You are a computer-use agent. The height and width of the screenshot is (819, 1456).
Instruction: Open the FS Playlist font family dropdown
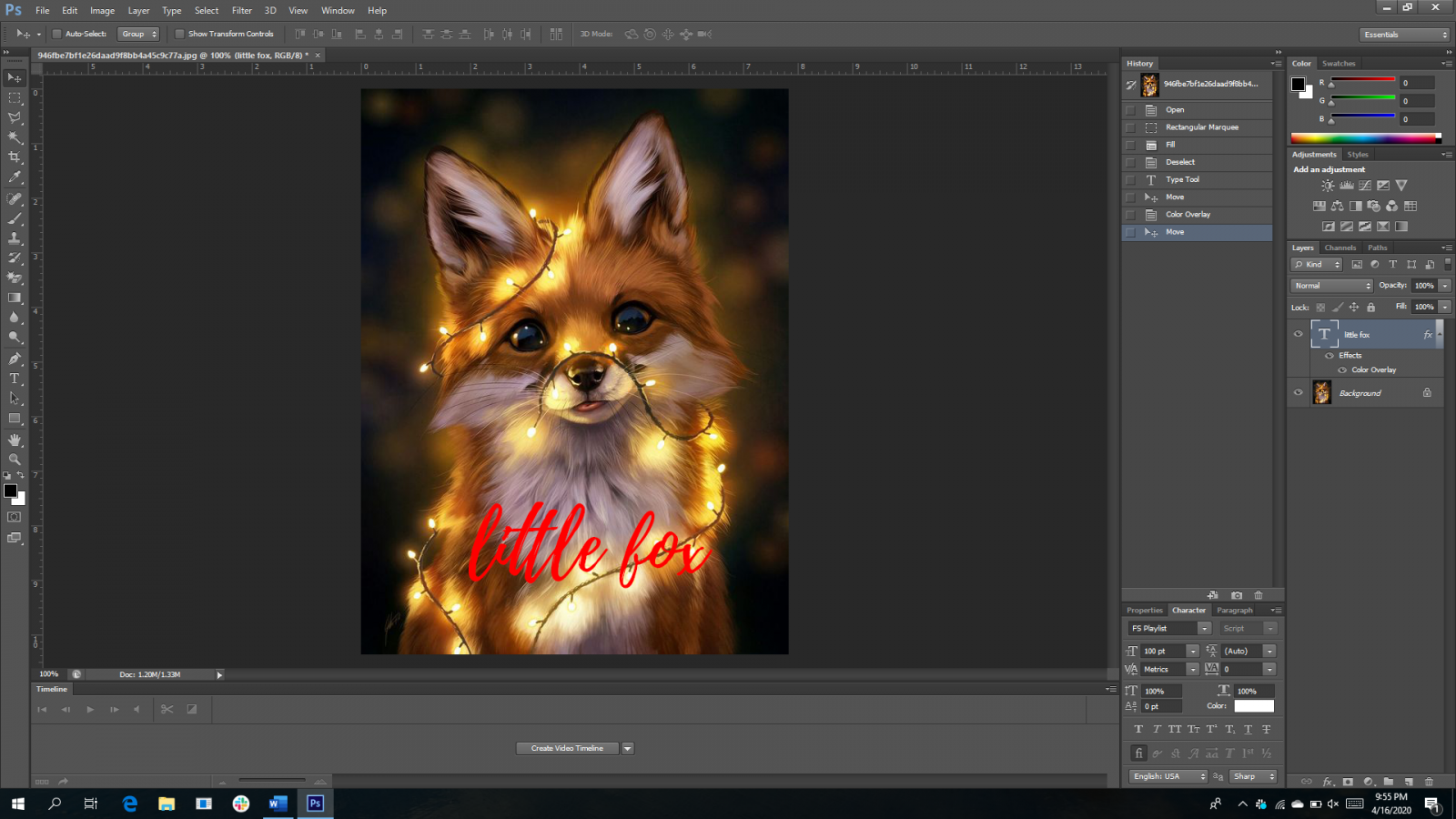pos(1204,629)
